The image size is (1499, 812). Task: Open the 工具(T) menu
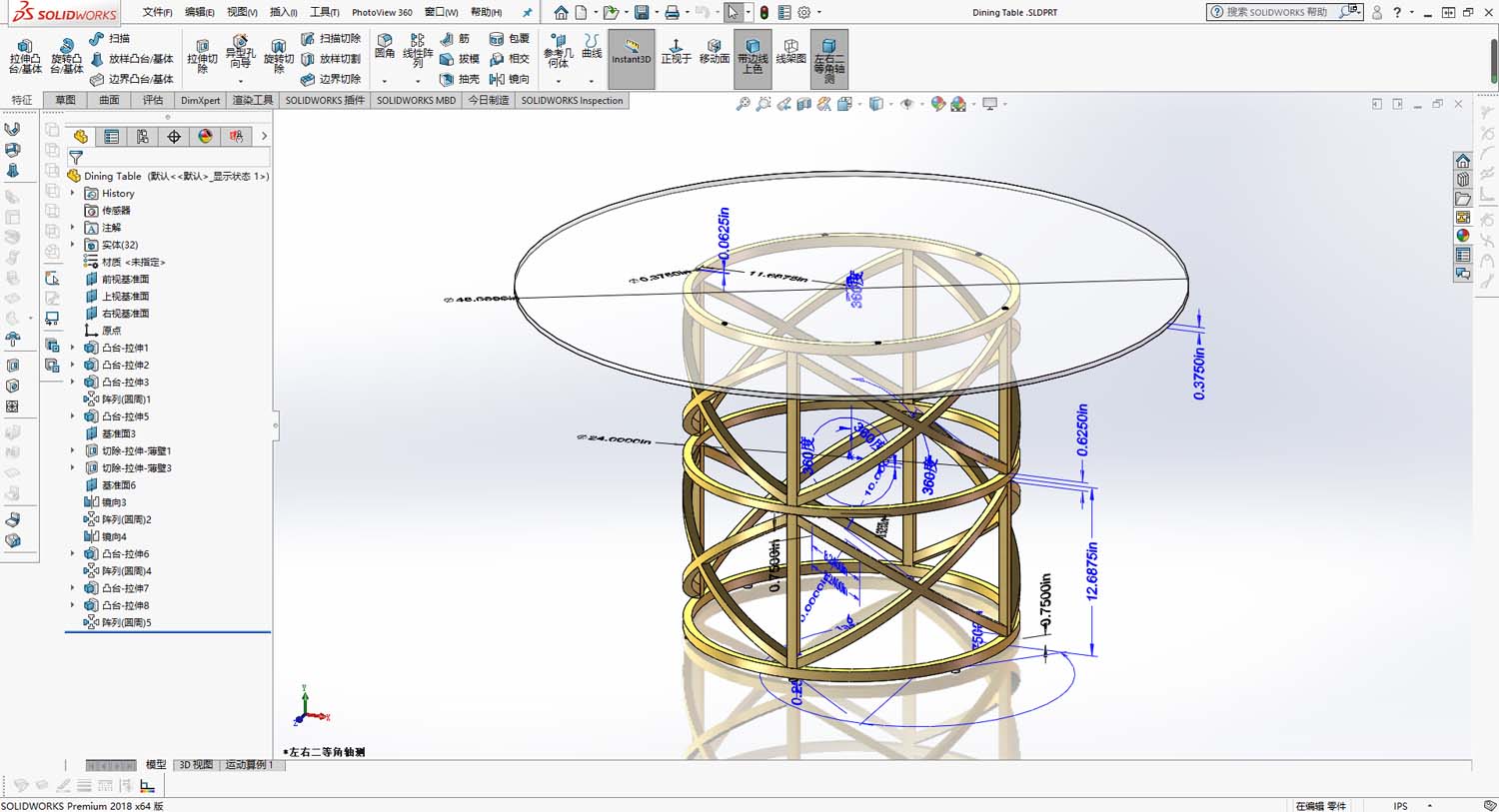(324, 12)
